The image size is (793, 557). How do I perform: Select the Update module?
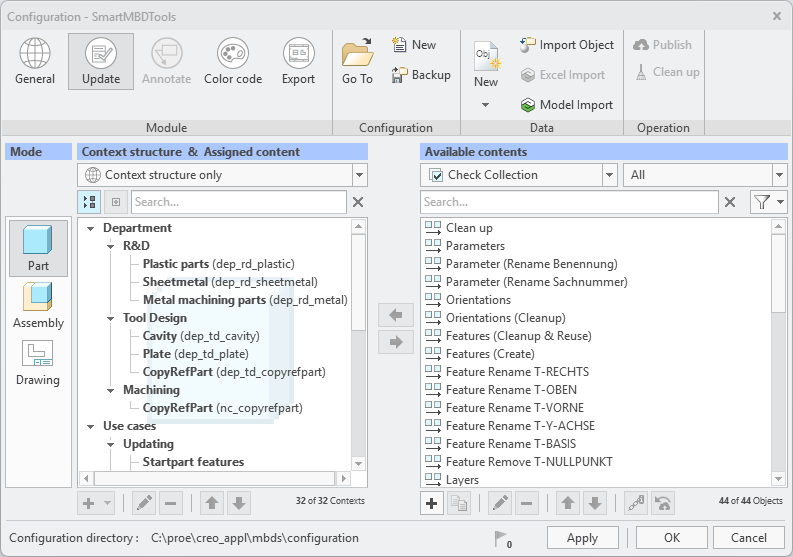(x=101, y=61)
